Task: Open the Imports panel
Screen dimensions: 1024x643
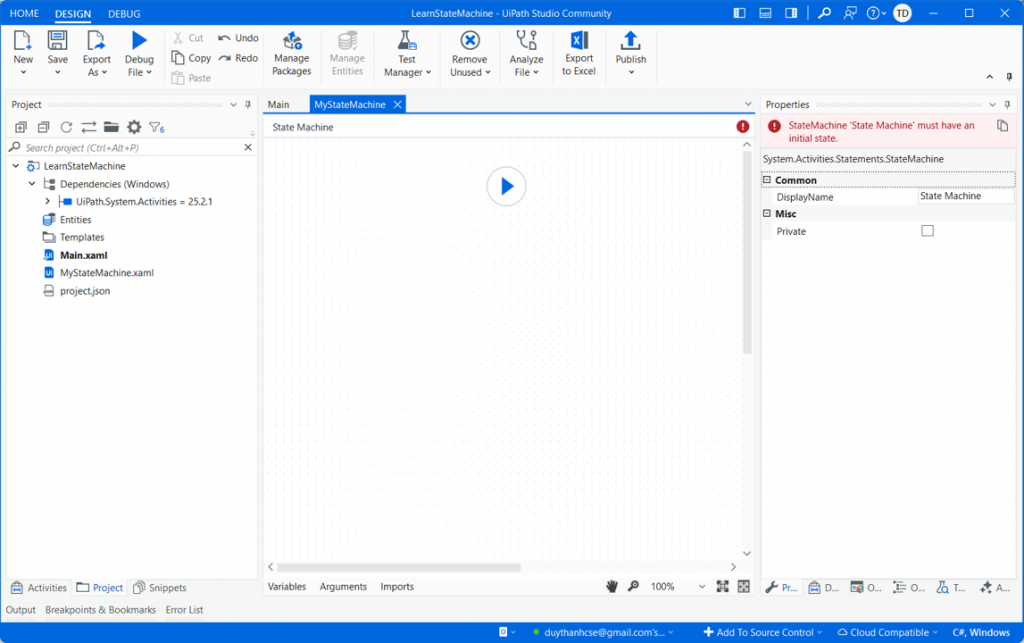Action: tap(397, 586)
